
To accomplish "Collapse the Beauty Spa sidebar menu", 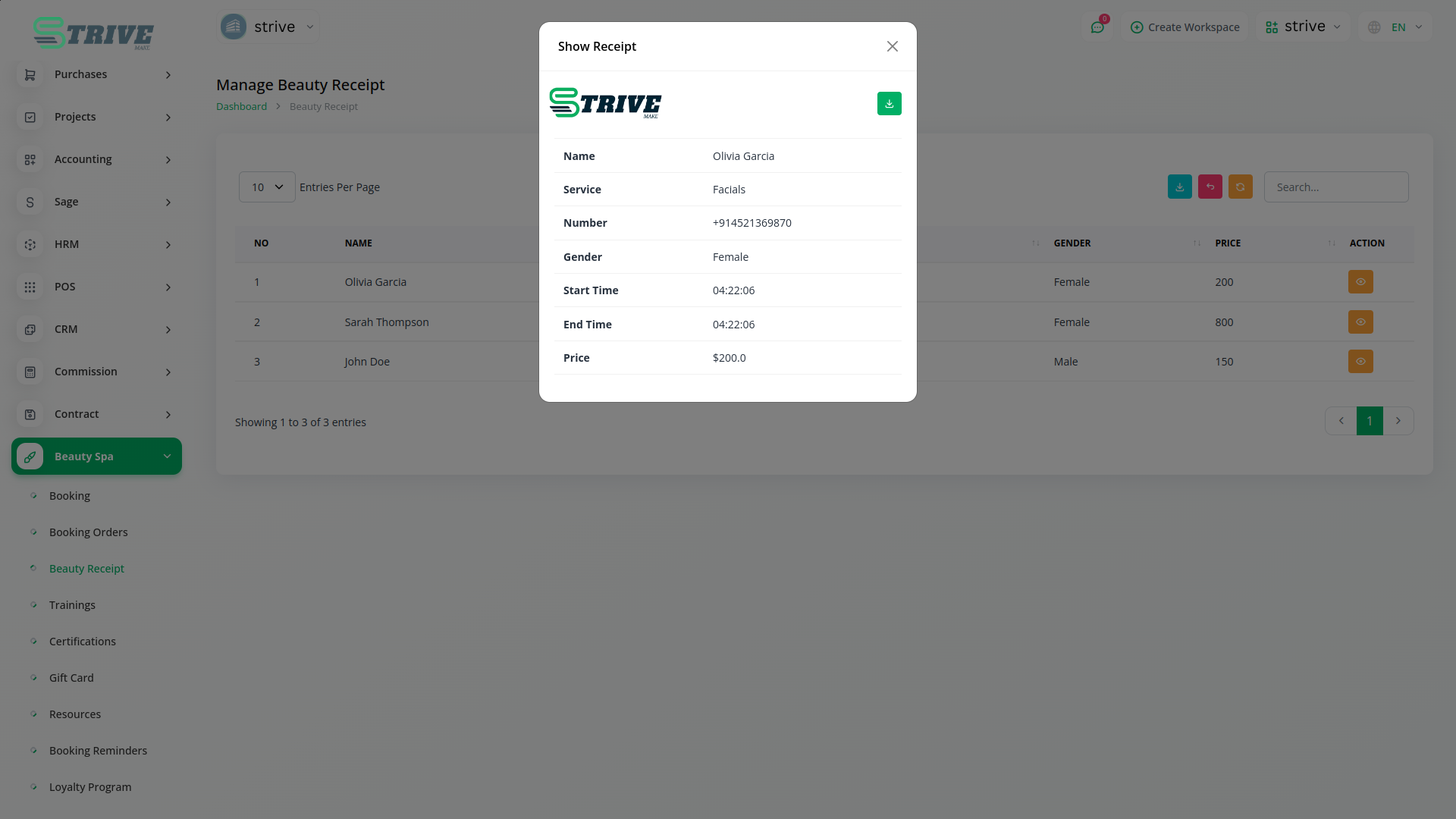I will (96, 457).
